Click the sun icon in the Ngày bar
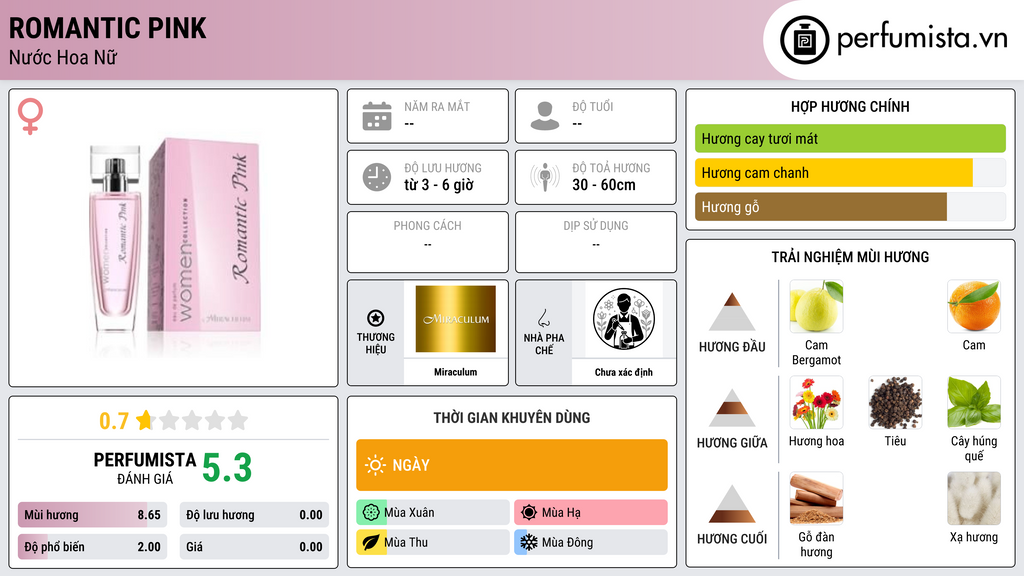 (x=375, y=465)
